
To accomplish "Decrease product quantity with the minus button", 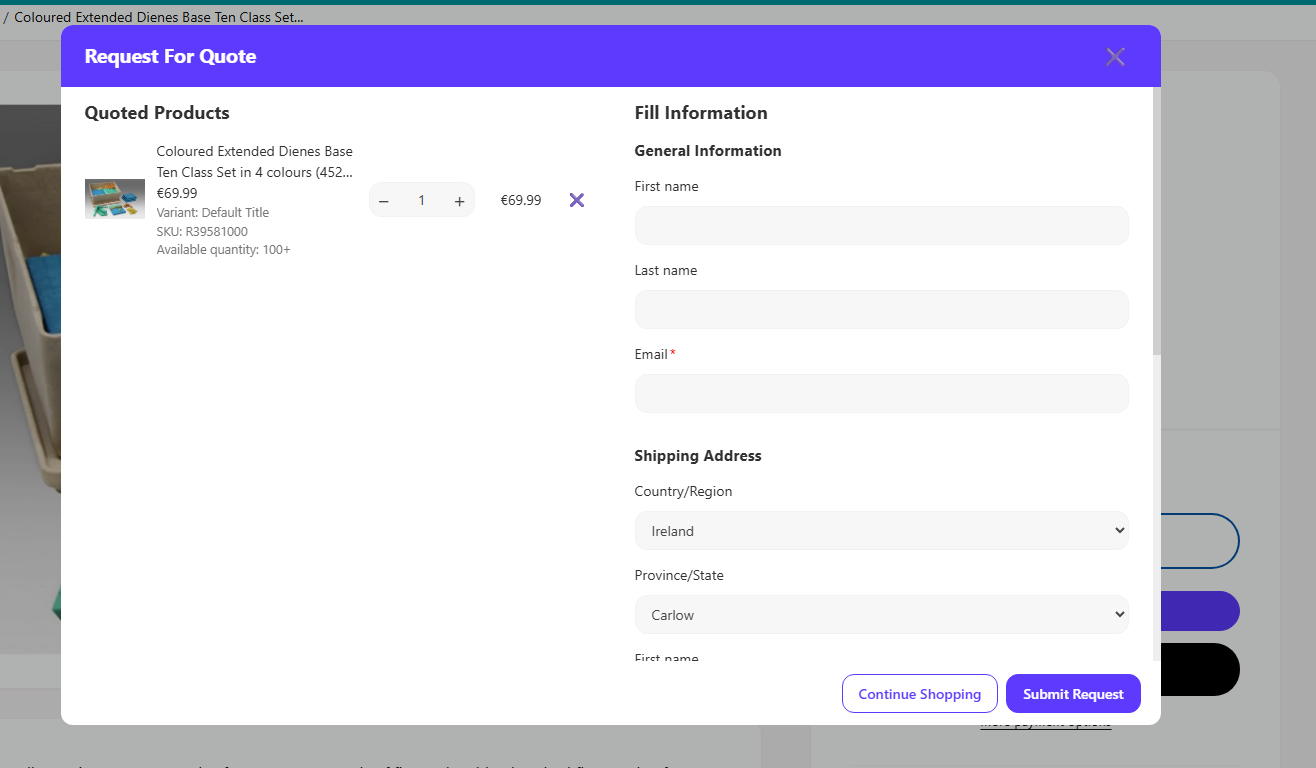I will 384,201.
